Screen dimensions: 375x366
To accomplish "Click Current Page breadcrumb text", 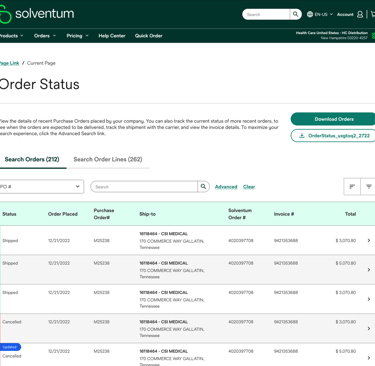I will [x=41, y=63].
